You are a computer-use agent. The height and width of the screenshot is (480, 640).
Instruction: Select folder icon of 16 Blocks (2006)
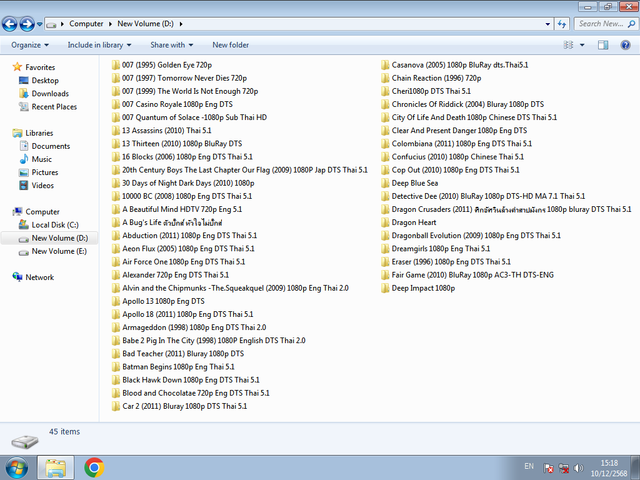click(116, 157)
